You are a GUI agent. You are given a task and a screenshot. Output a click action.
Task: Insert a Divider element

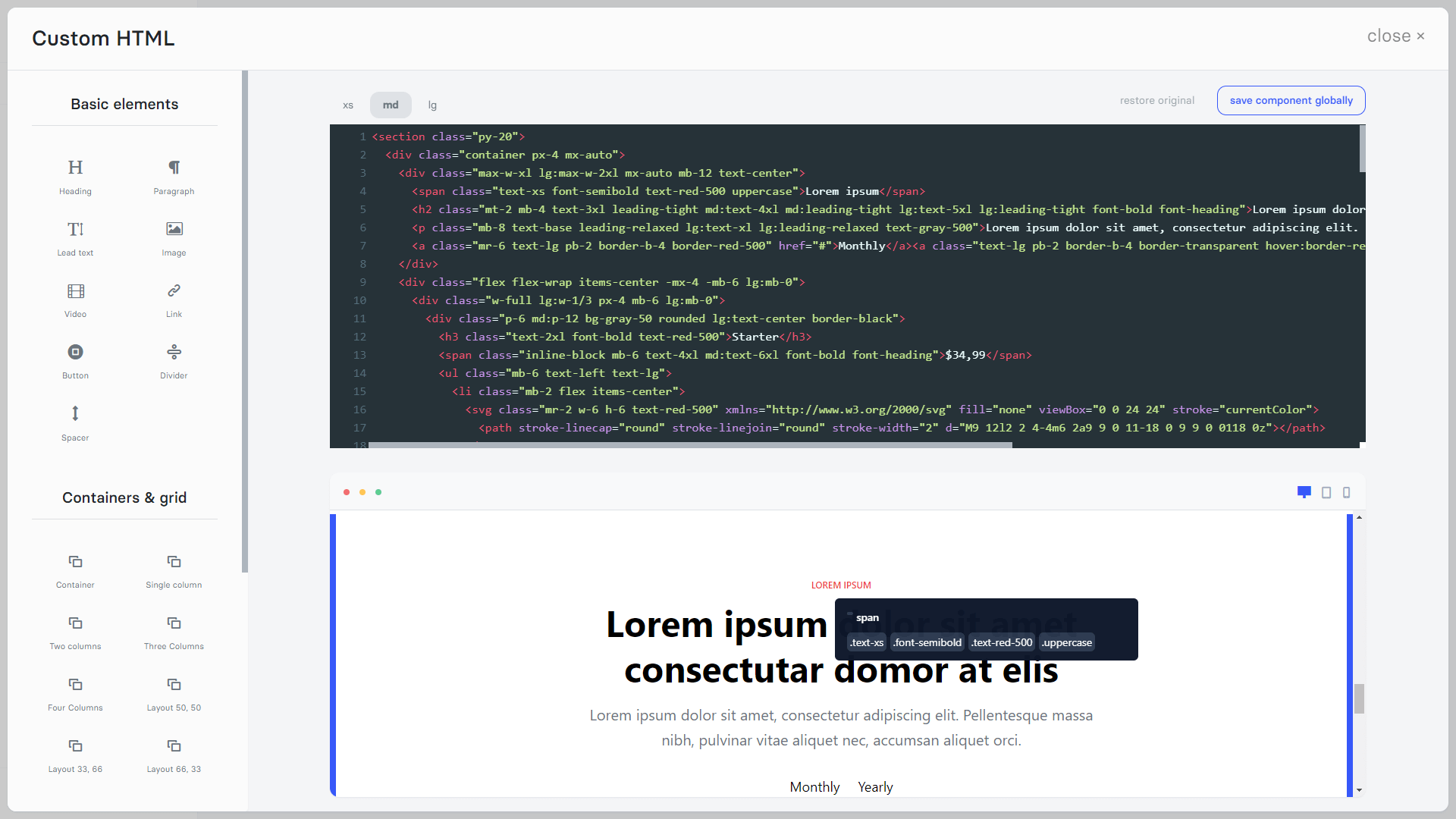(x=174, y=360)
